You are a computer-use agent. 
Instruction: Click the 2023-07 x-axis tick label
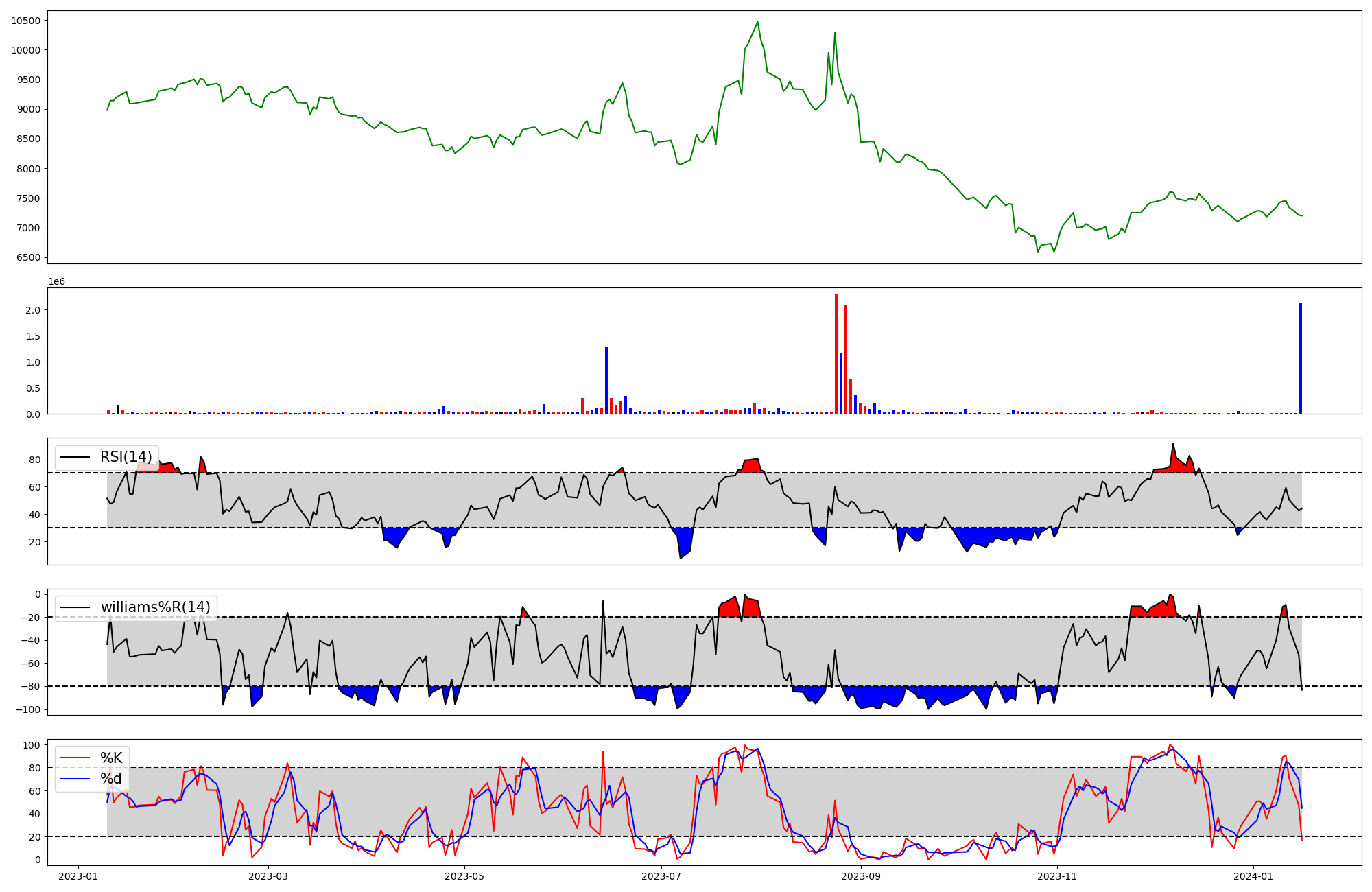pos(662,876)
